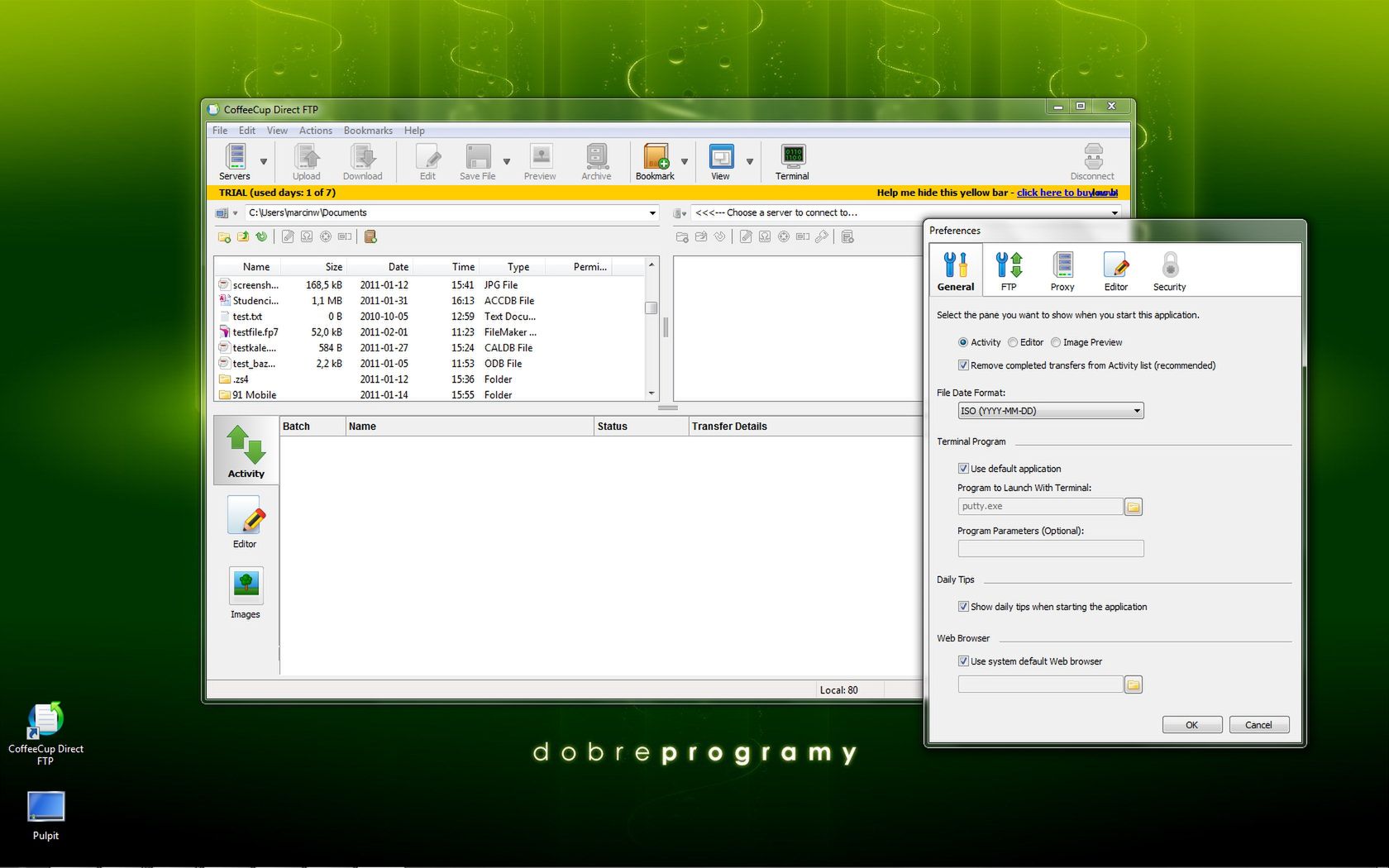Open the View menu
The image size is (1389, 868).
[x=277, y=131]
